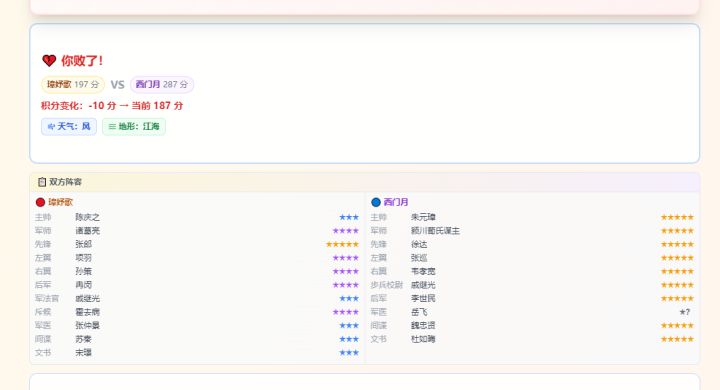Open general 霍去病 in the left lineup
The height and width of the screenshot is (390, 720).
pyautogui.click(x=87, y=312)
